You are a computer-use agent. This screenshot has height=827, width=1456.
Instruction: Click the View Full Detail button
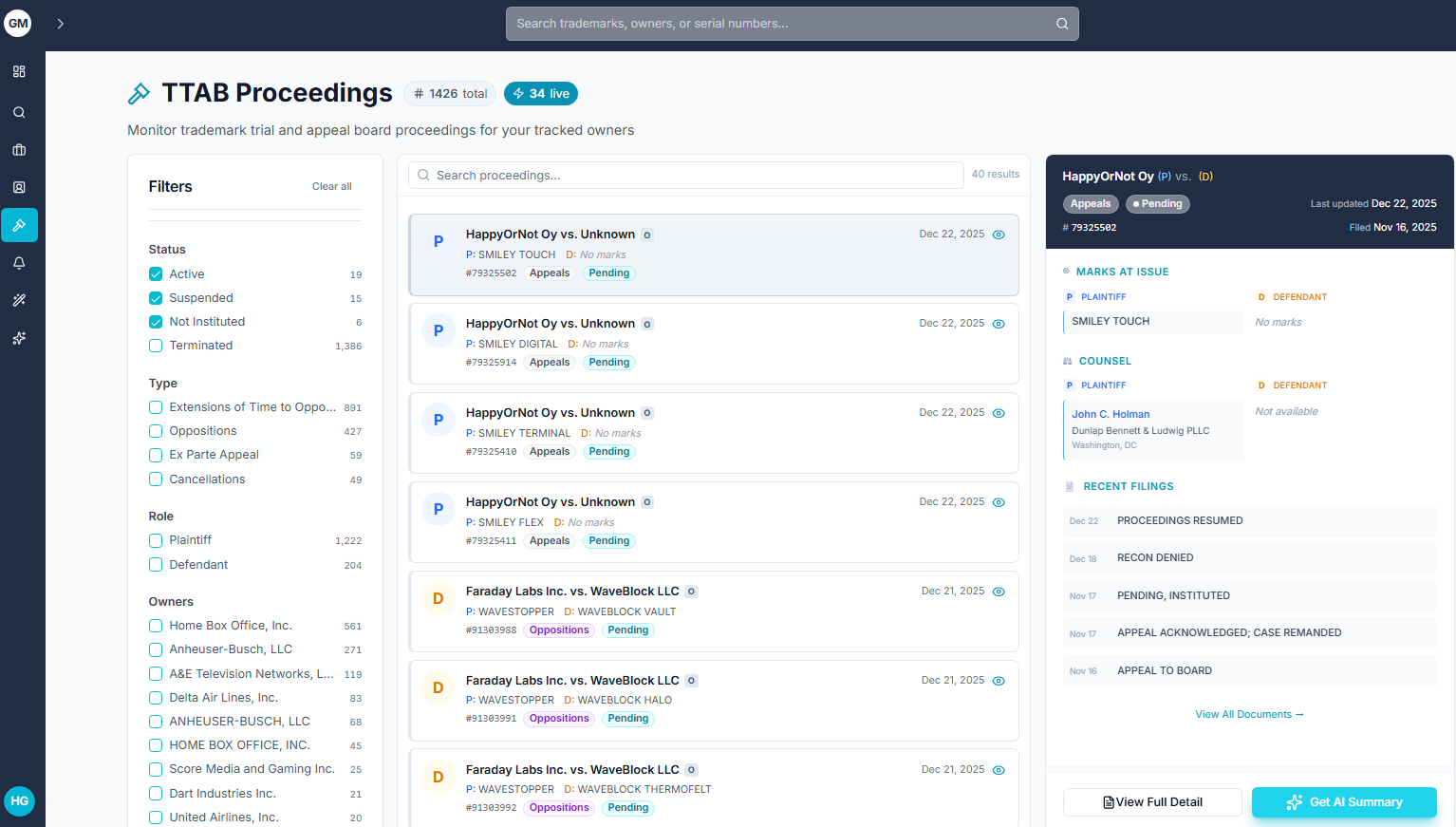point(1152,802)
